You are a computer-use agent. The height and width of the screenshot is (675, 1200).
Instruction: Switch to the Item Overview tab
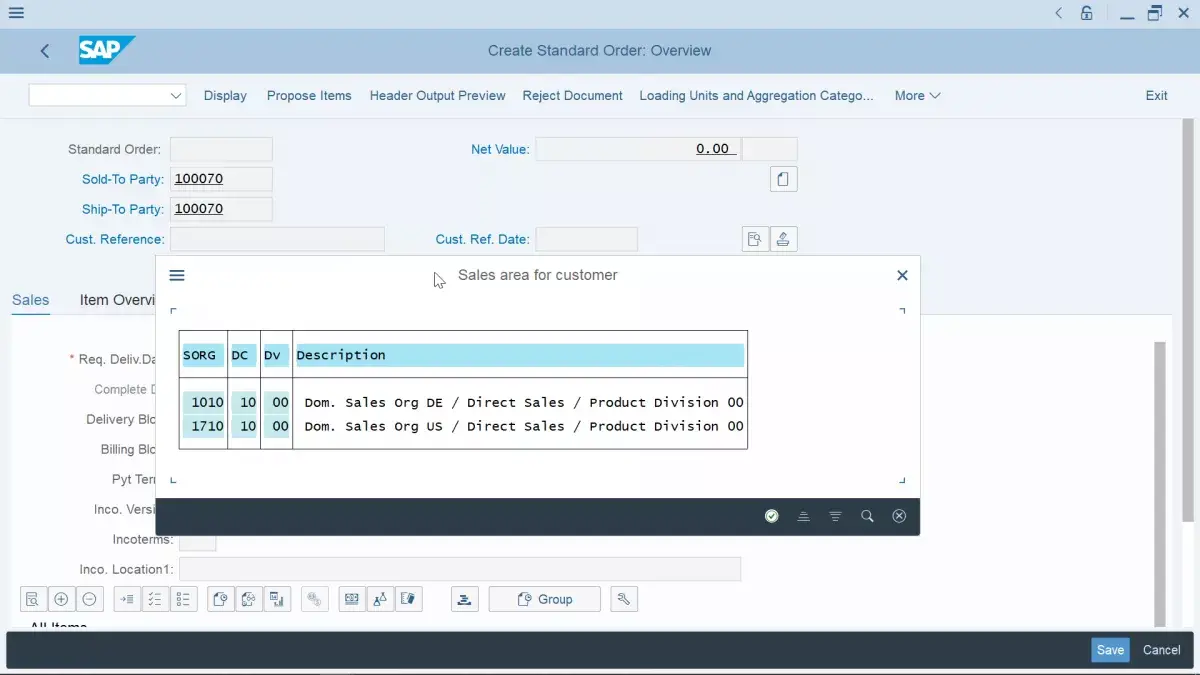(x=117, y=300)
